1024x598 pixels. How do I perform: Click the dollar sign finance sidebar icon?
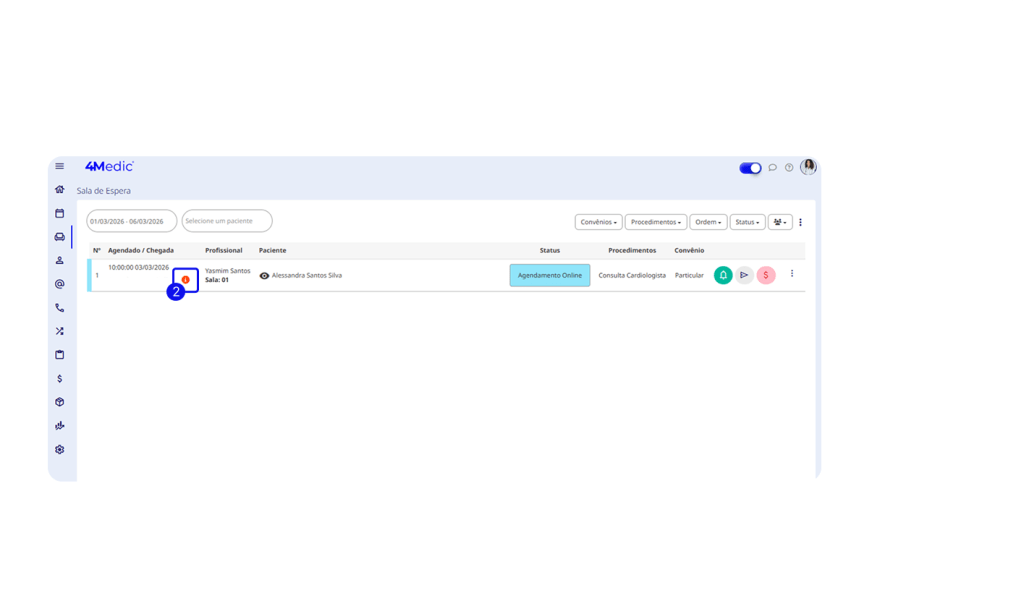60,378
